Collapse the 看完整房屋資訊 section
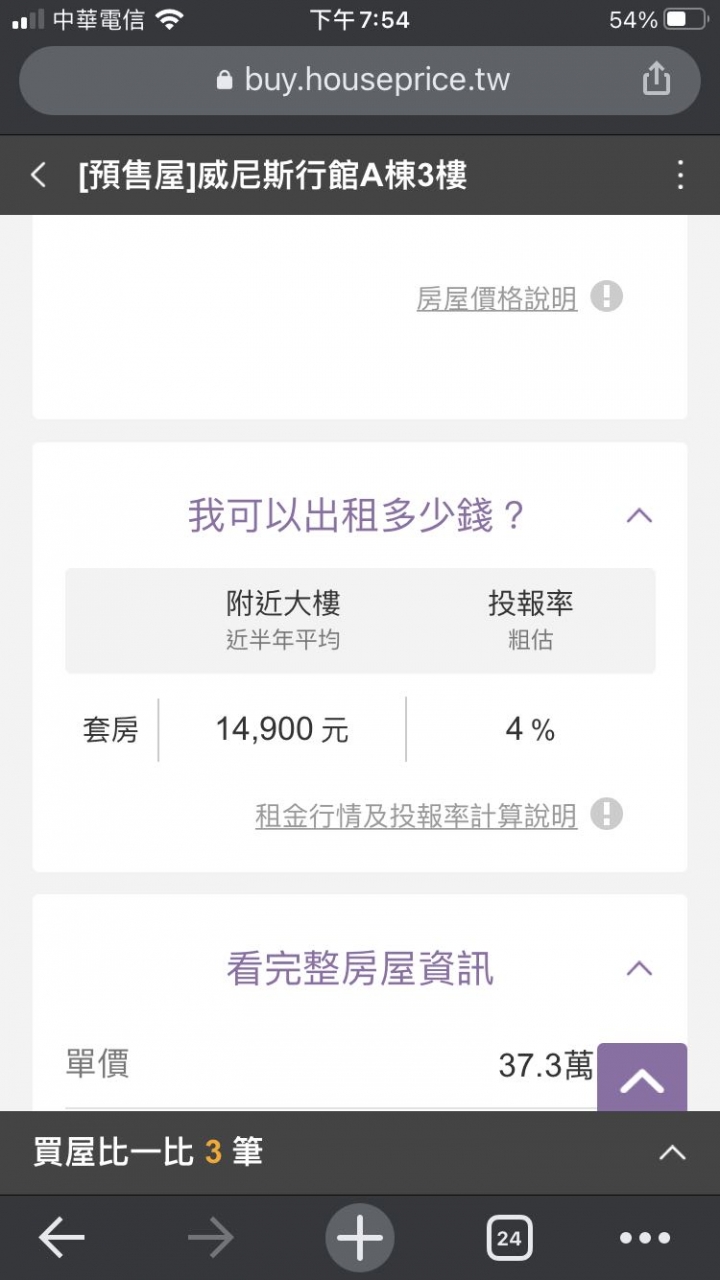 tap(639, 968)
